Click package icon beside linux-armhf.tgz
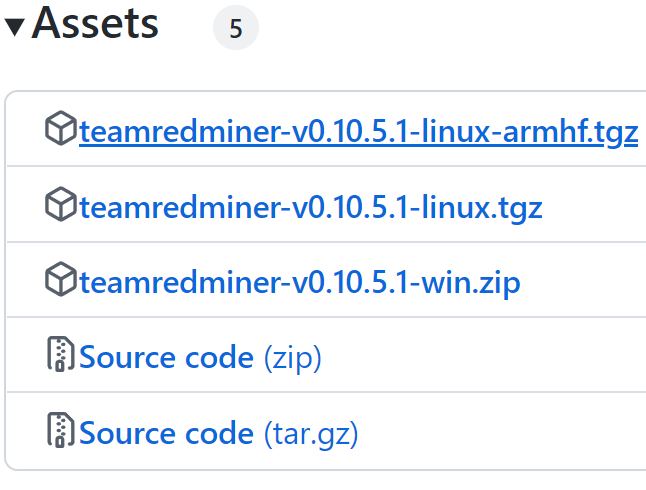Image resolution: width=646 pixels, height=490 pixels. click(x=61, y=130)
